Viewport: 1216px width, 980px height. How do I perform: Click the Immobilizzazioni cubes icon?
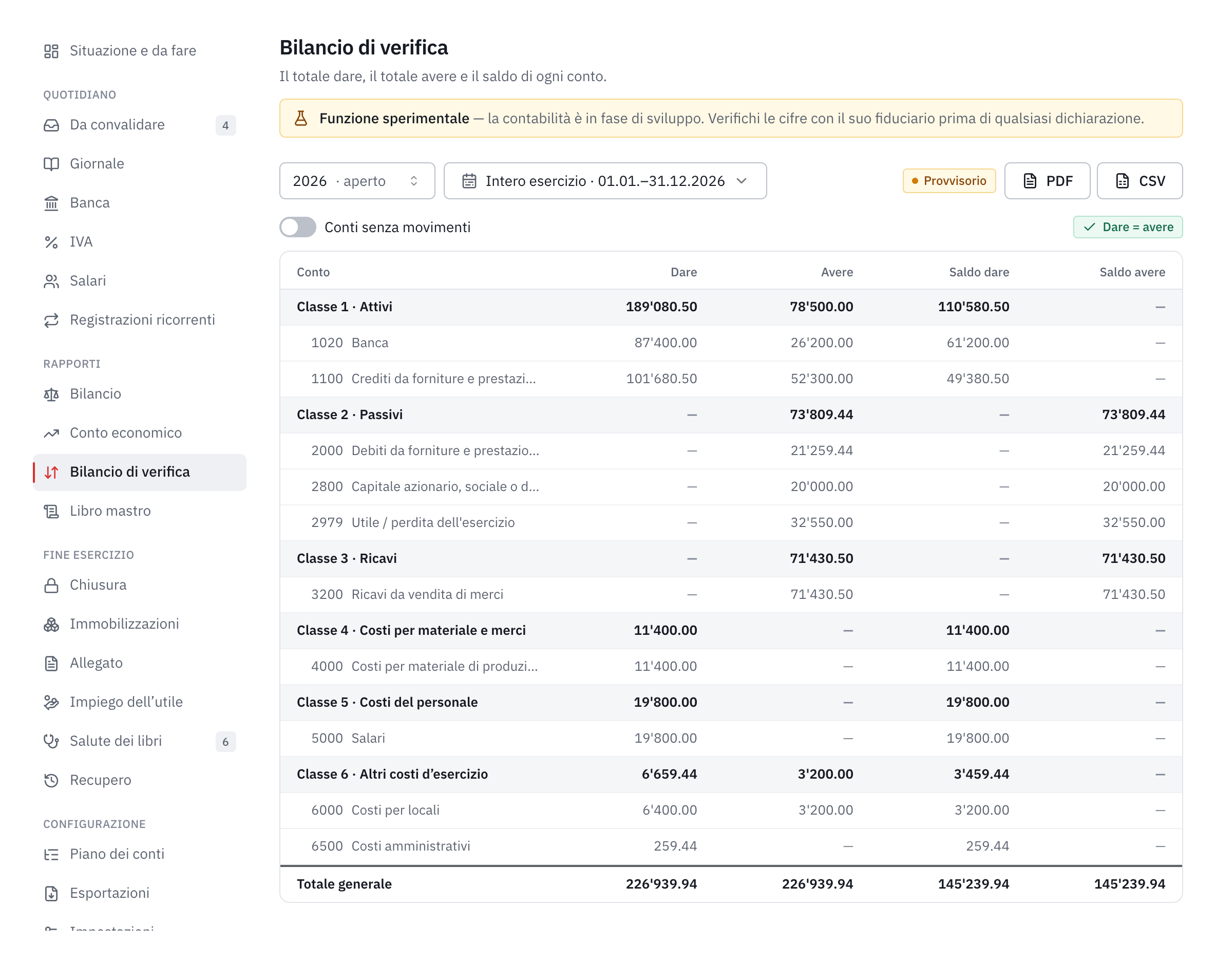(x=51, y=624)
